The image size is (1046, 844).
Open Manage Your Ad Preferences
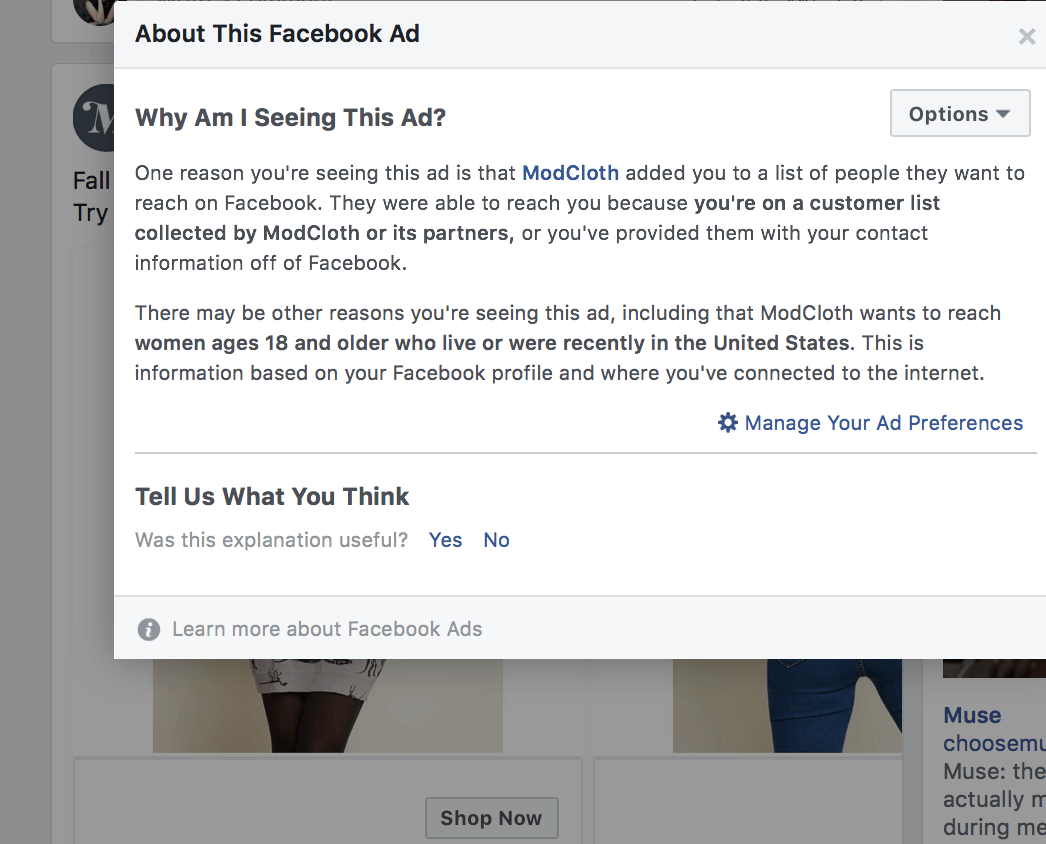tap(883, 422)
